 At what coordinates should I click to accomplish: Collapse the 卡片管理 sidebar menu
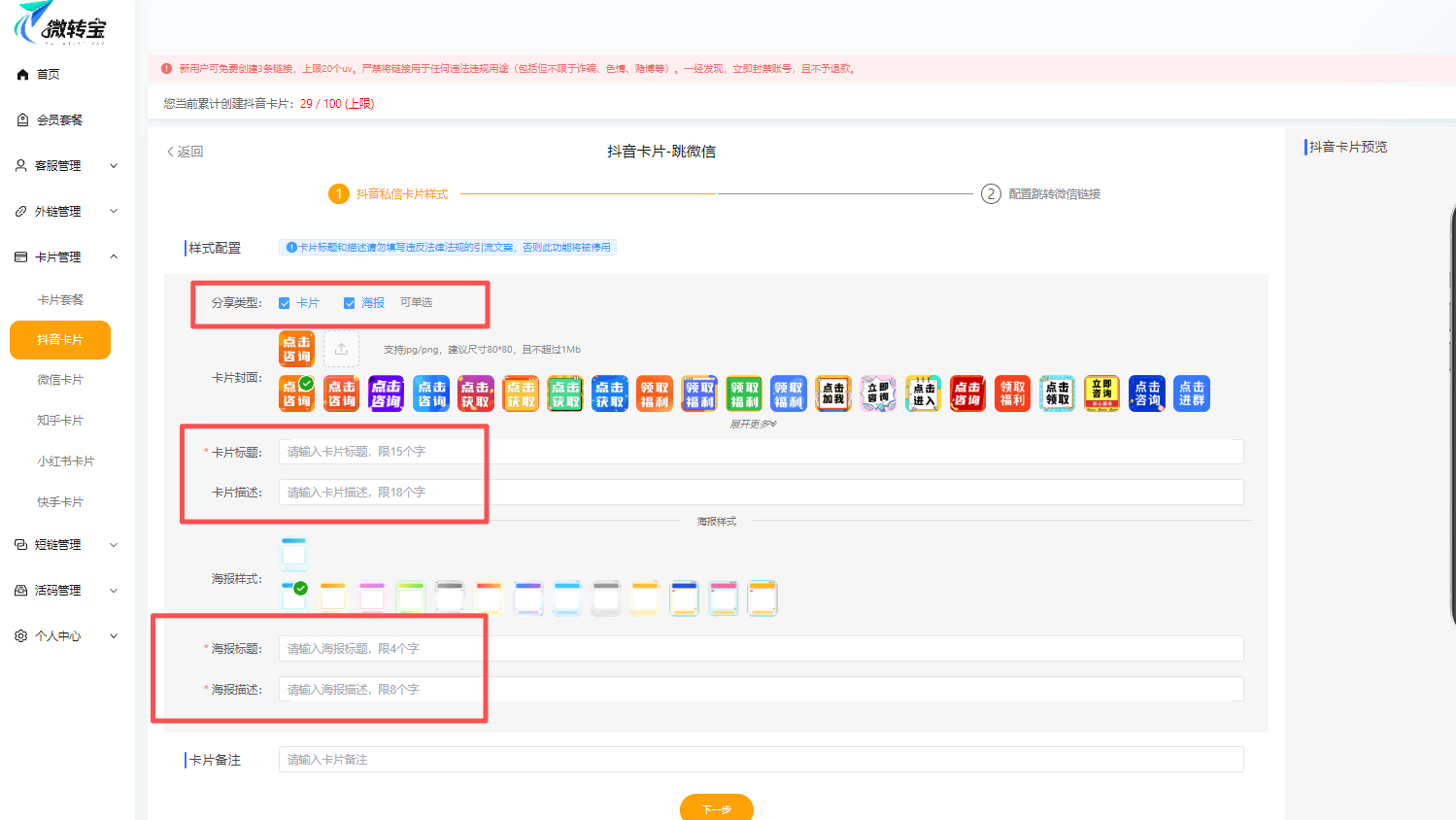66,257
